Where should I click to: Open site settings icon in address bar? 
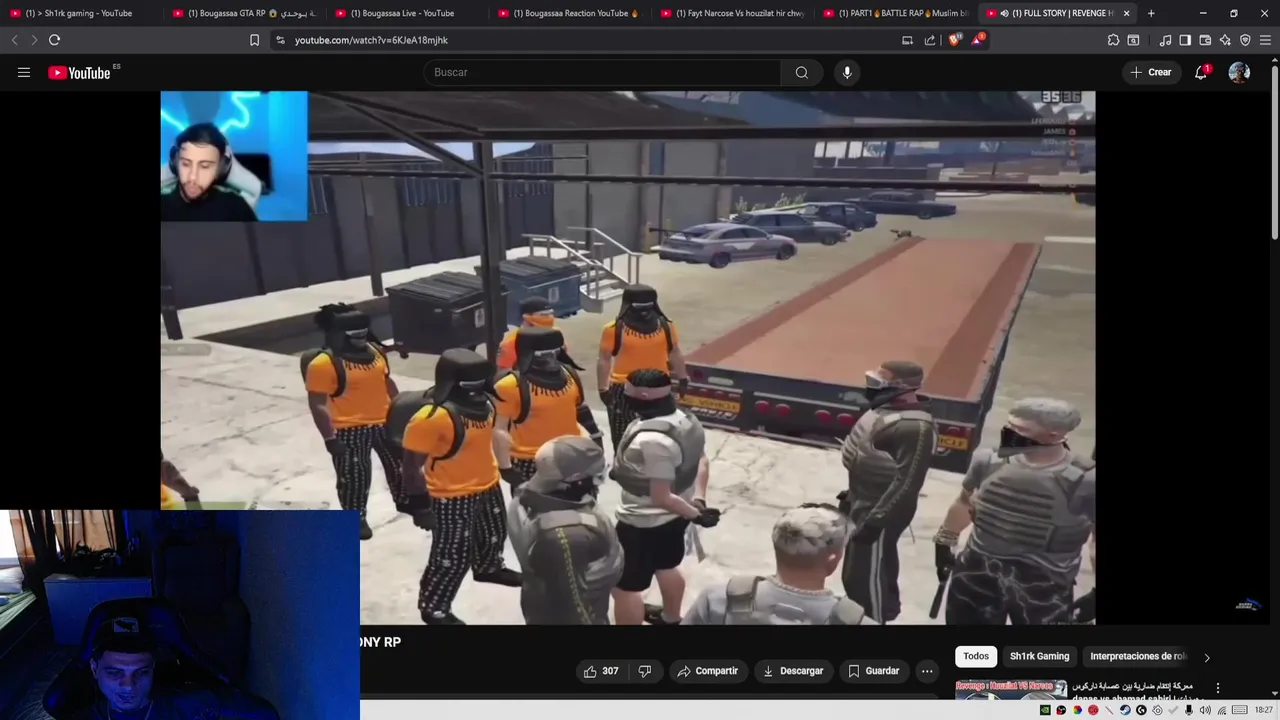[280, 40]
